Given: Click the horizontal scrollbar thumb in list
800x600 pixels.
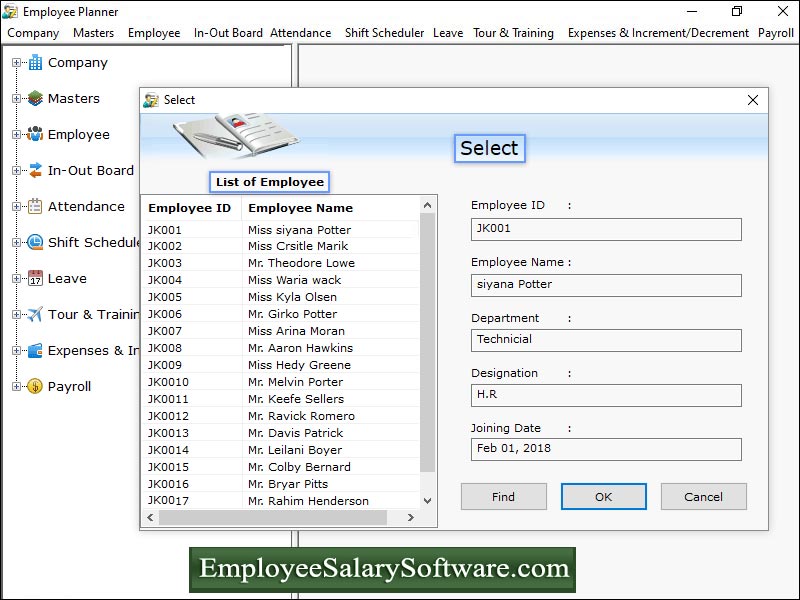Looking at the screenshot, I should [x=273, y=517].
